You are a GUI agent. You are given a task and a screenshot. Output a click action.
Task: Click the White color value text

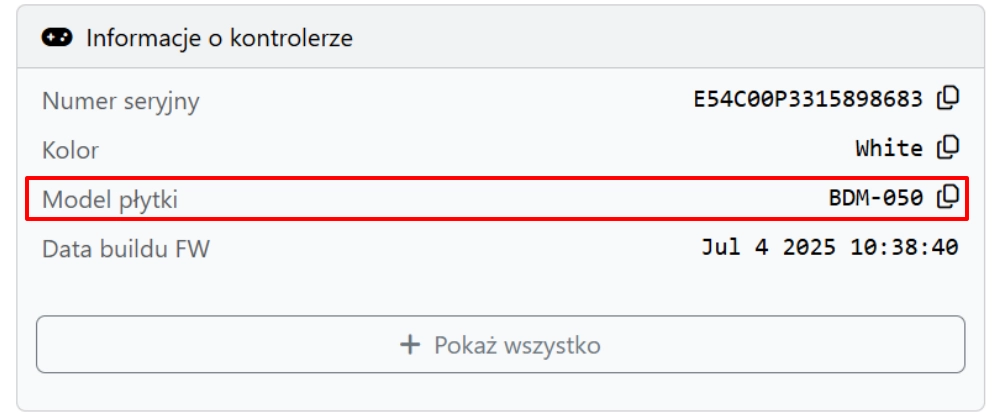click(x=888, y=149)
